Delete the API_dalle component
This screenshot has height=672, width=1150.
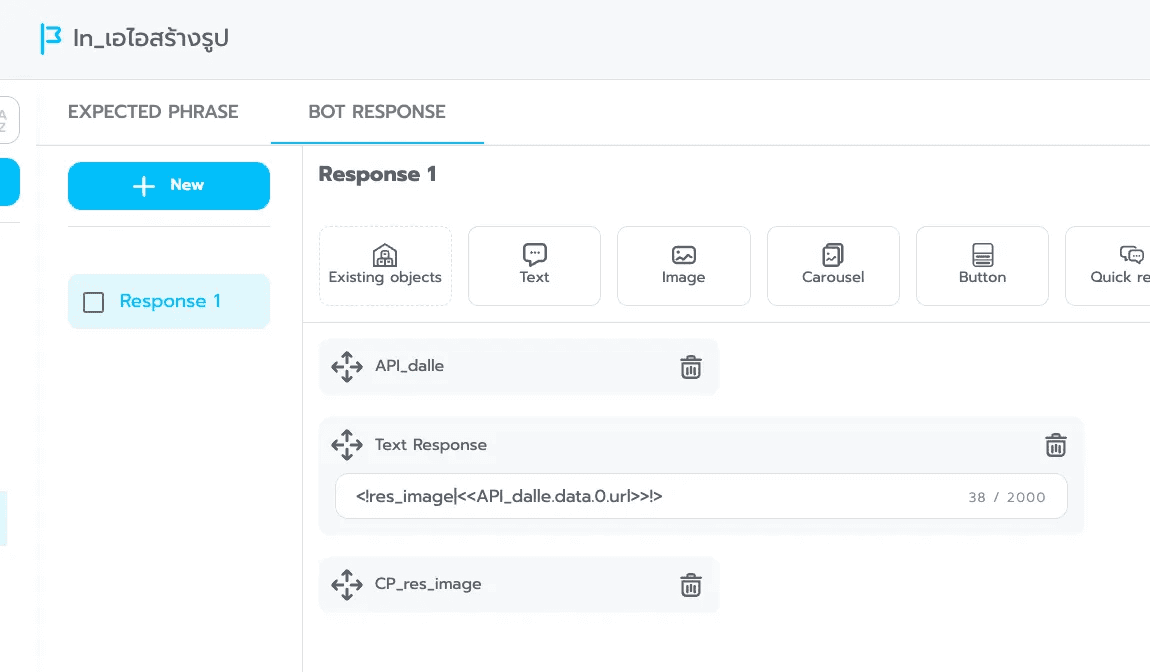click(690, 367)
